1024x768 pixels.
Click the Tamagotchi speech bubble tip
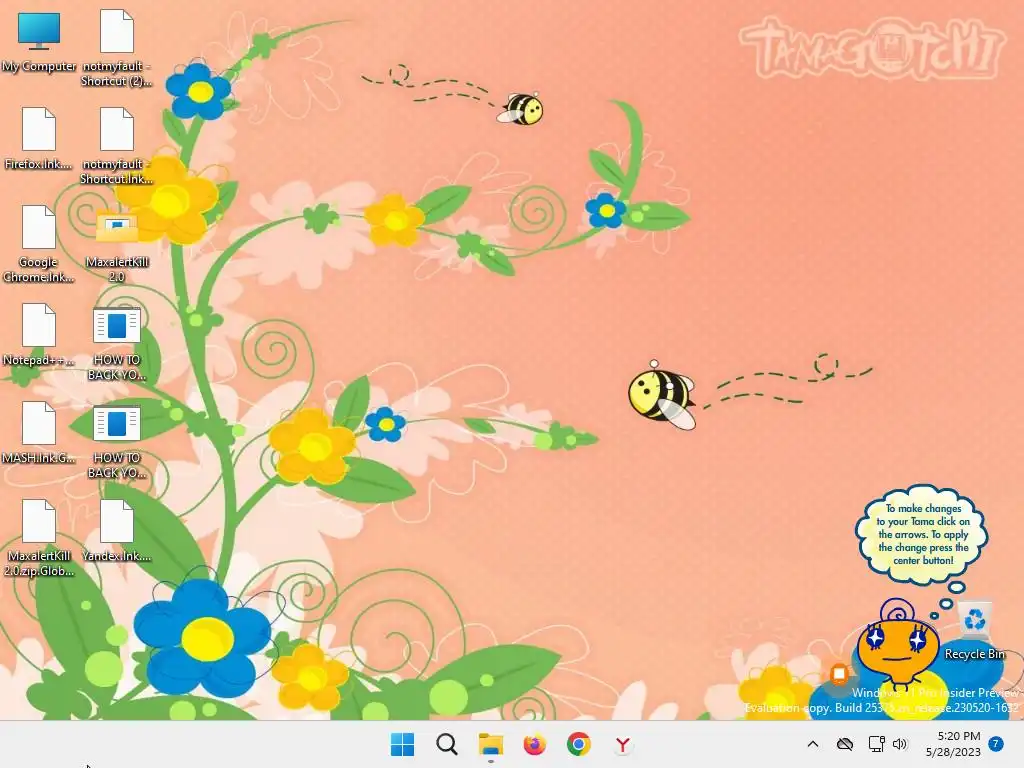click(x=923, y=534)
